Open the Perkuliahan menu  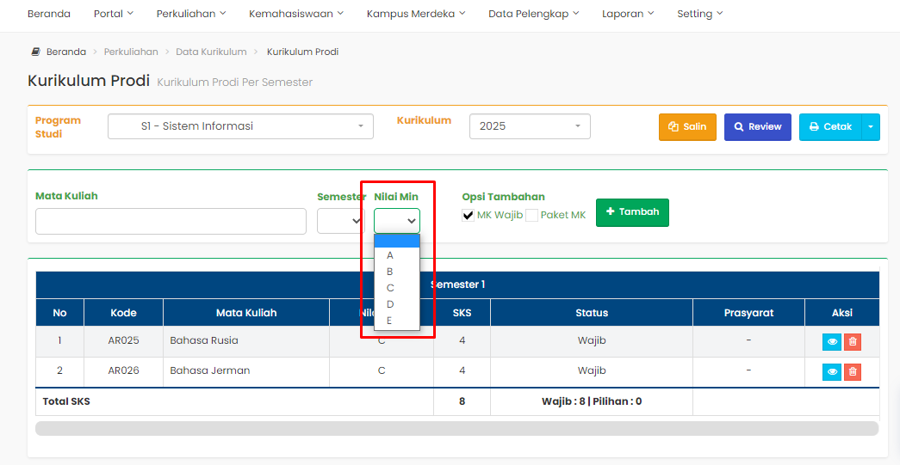(191, 14)
